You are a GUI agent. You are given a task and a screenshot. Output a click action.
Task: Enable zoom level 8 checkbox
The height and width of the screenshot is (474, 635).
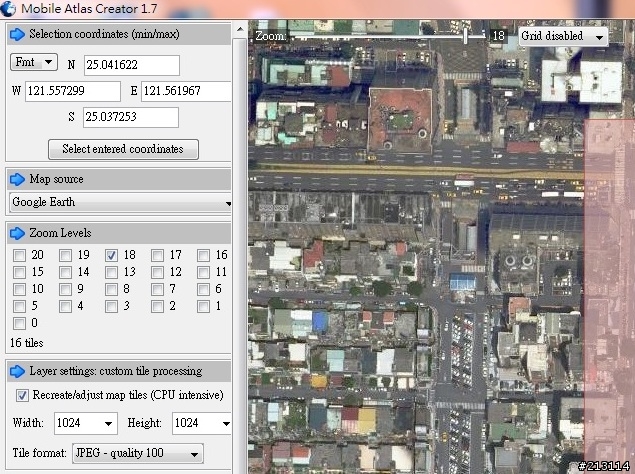point(111,289)
